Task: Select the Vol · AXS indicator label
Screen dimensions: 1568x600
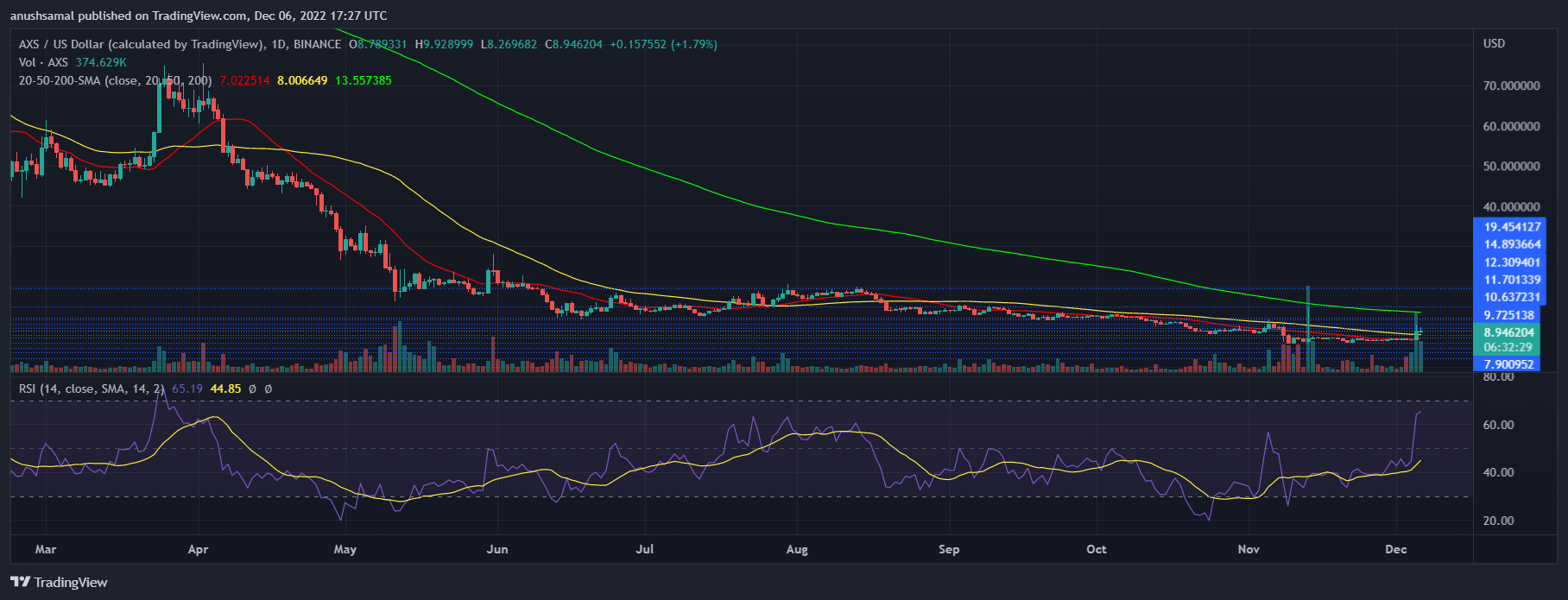Action: 43,62
